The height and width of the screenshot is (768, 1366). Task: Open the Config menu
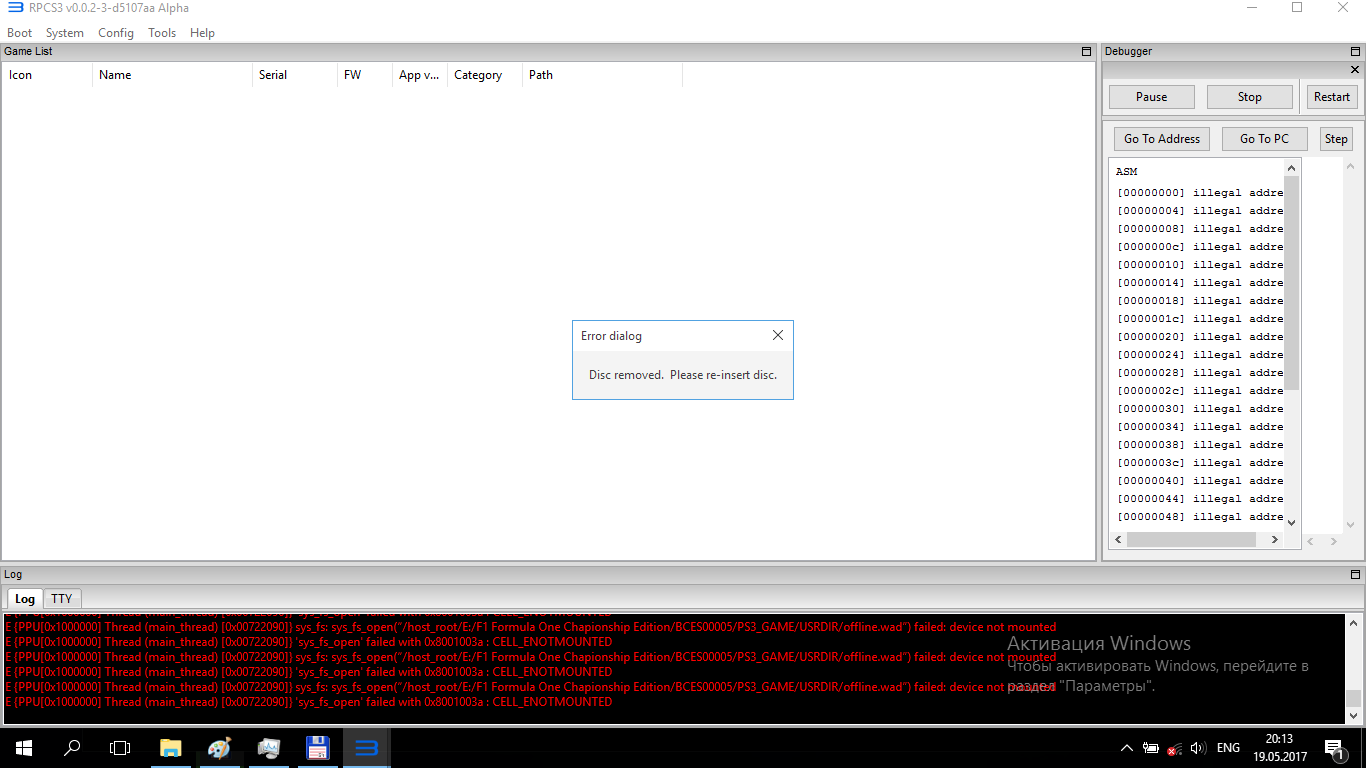pos(116,33)
